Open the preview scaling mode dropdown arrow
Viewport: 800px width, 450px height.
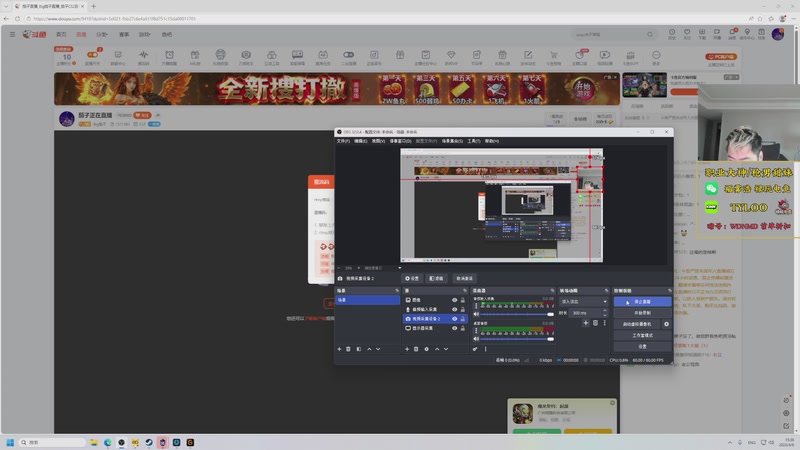tap(399, 268)
